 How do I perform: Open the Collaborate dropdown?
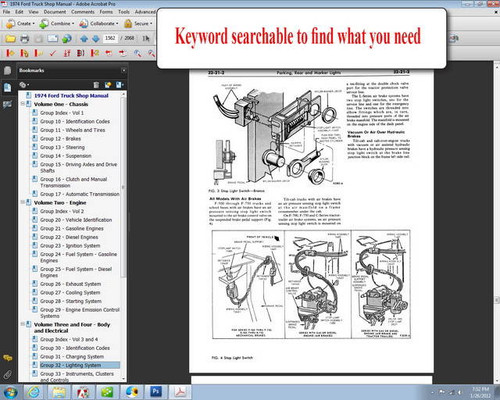99,24
